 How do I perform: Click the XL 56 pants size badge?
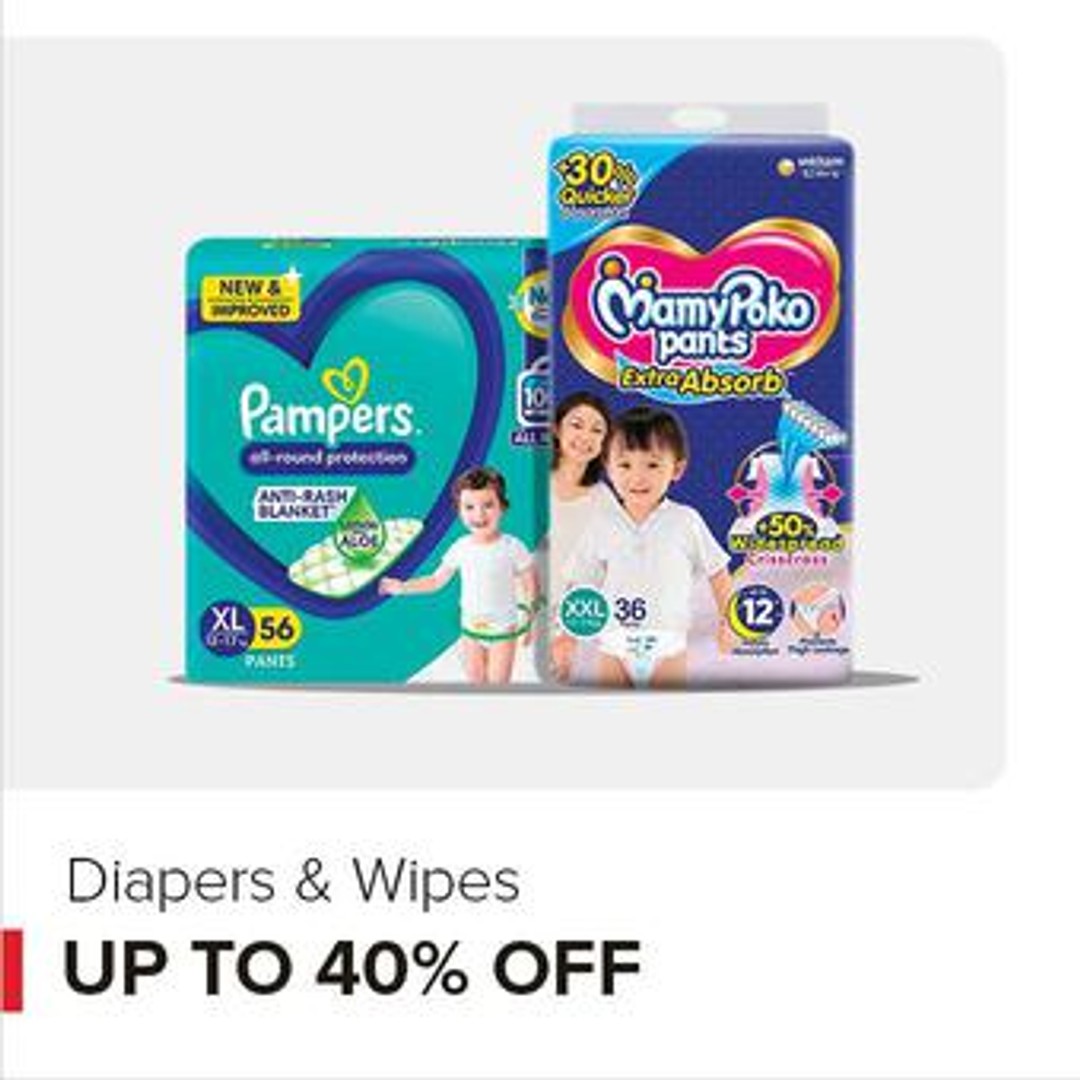coord(251,630)
